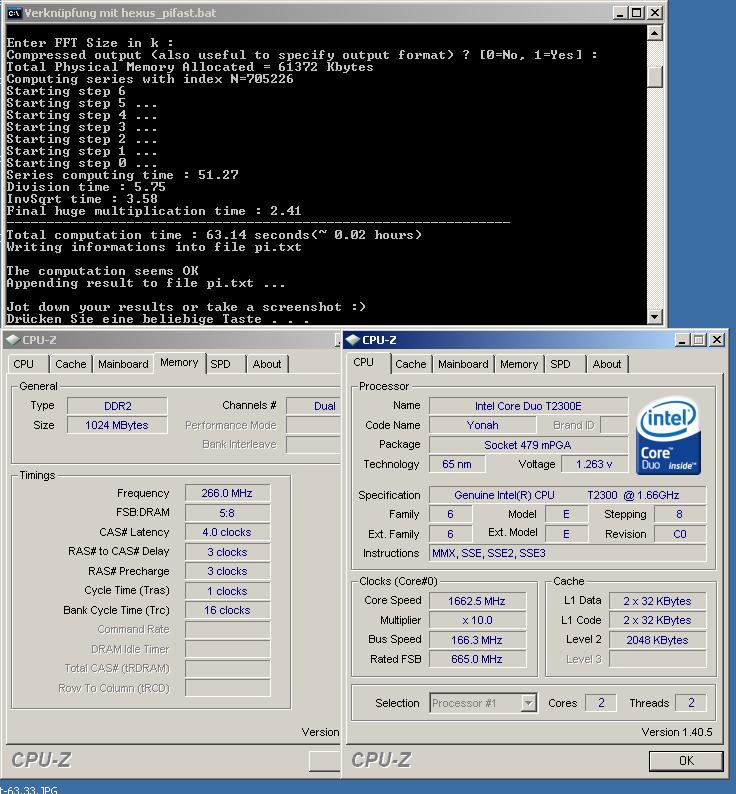Click the Cores value field
Viewport: 736px width, 794px height.
601,703
